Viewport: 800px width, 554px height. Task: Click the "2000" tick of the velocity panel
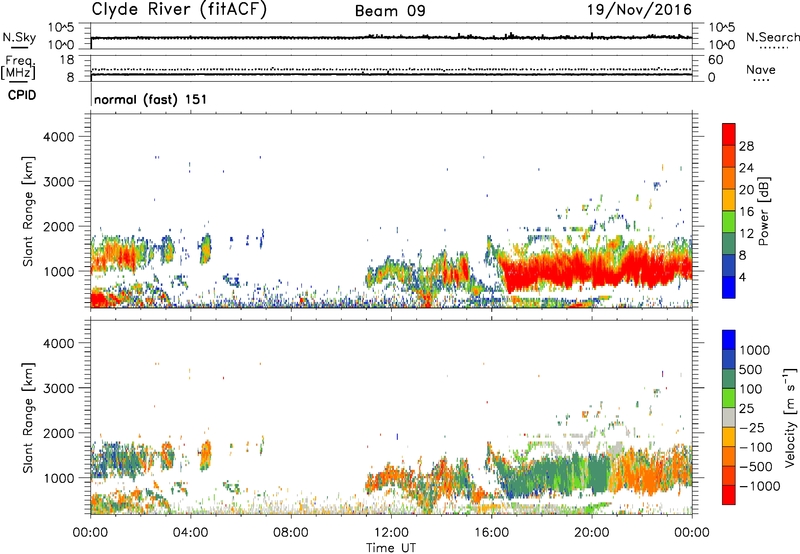click(59, 433)
